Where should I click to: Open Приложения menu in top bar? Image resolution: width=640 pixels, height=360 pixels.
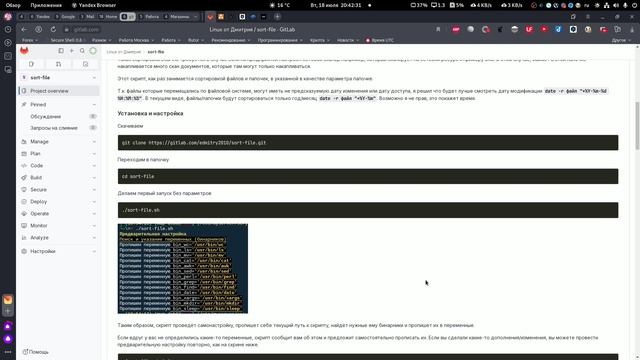46,5
